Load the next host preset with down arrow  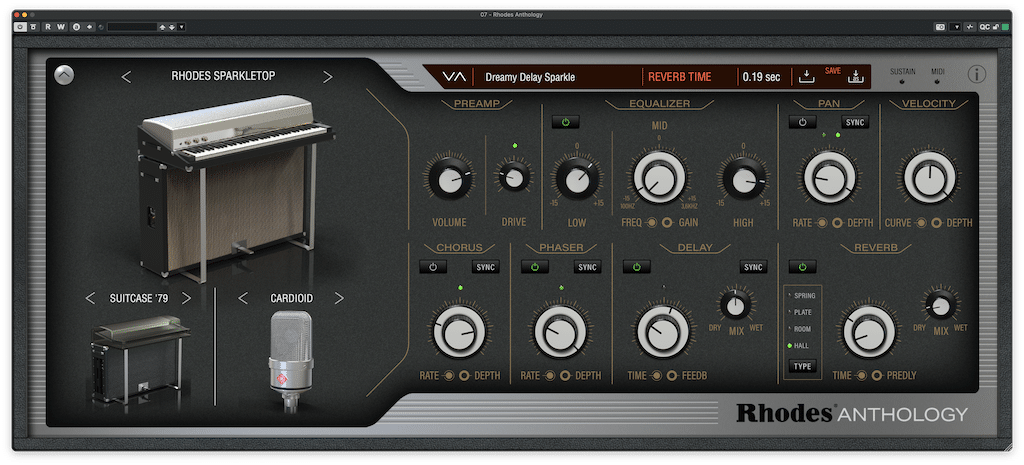[x=172, y=27]
